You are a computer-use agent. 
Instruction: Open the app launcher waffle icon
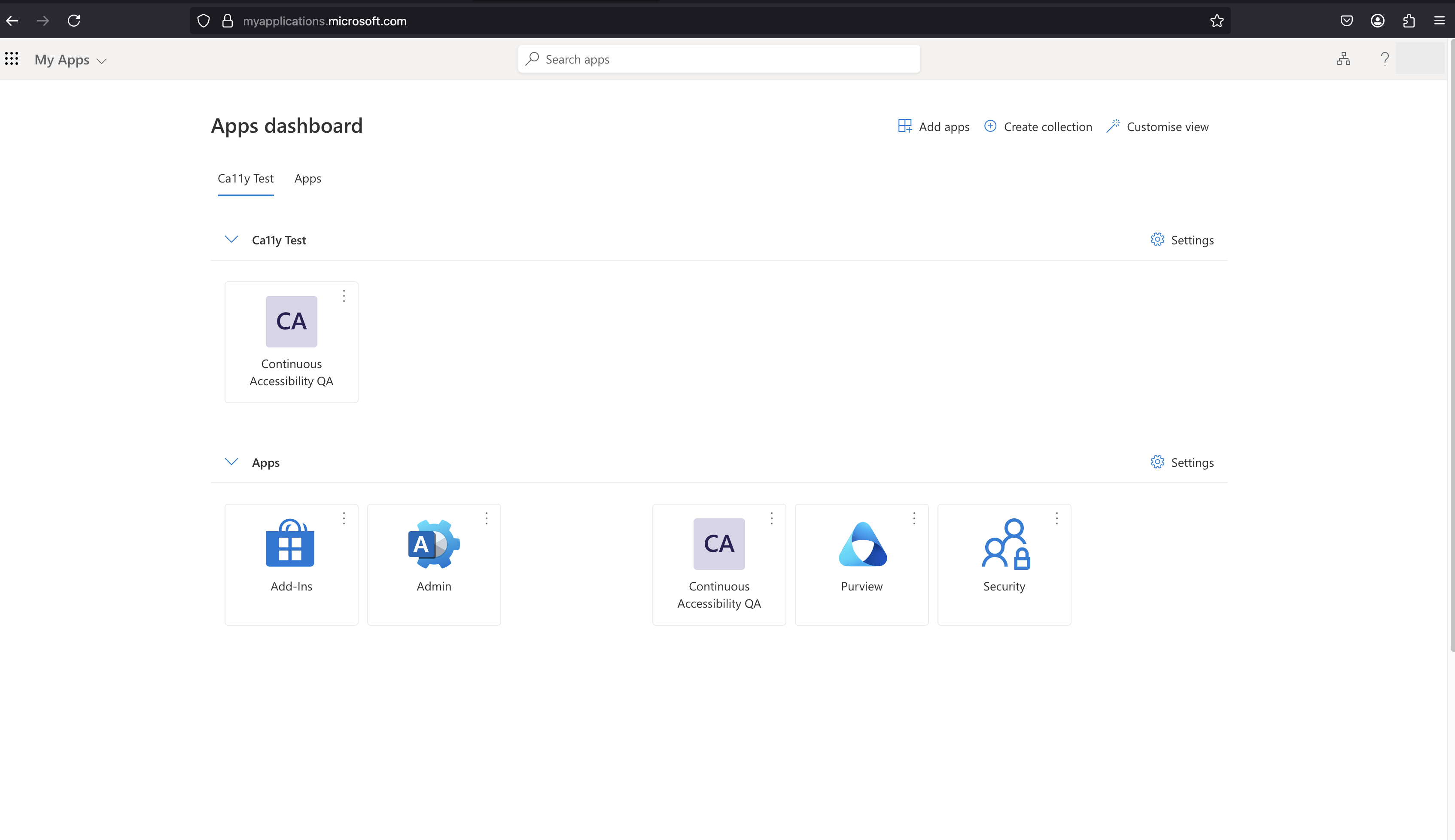[x=12, y=59]
